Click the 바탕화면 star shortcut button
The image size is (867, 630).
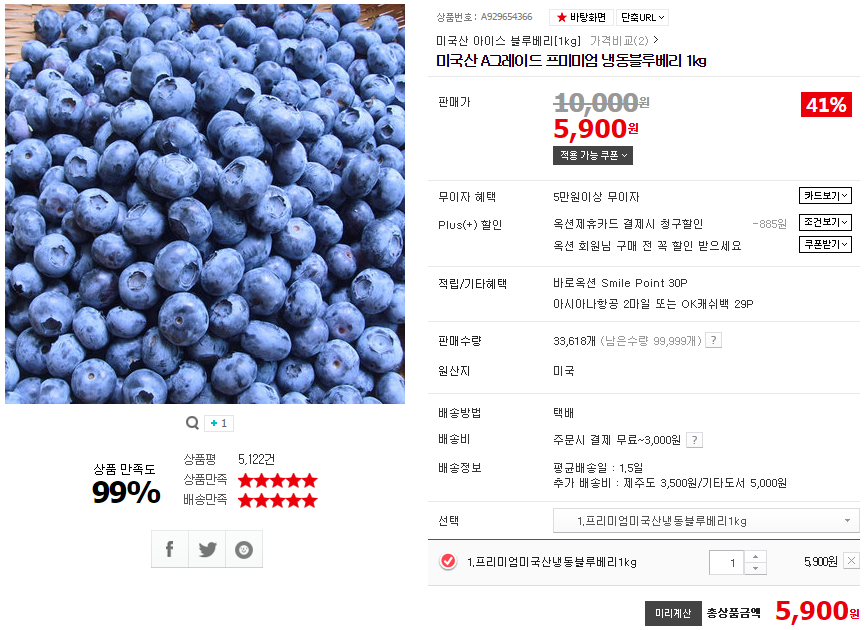pyautogui.click(x=581, y=17)
